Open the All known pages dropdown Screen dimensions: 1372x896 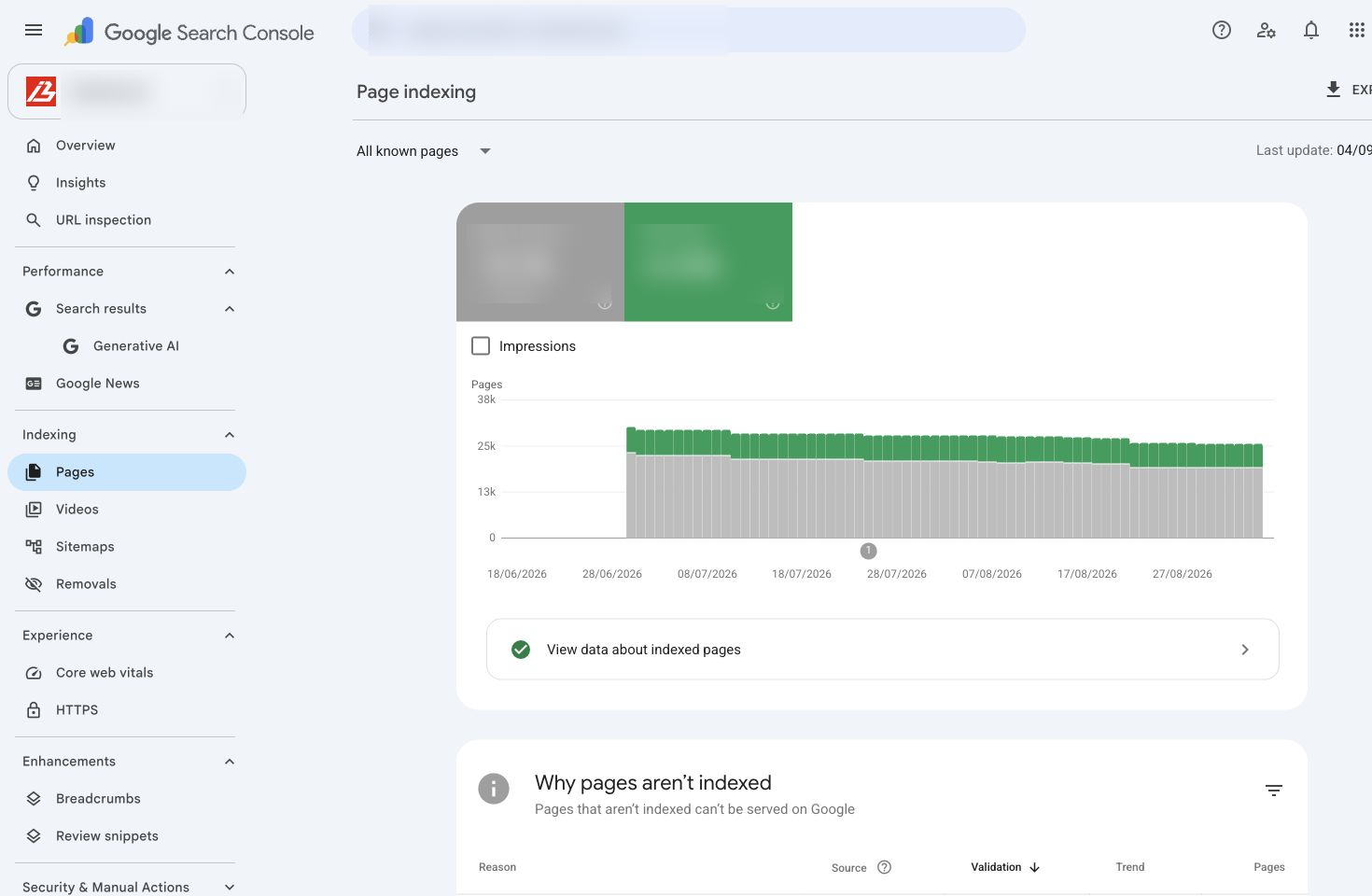[x=424, y=151]
